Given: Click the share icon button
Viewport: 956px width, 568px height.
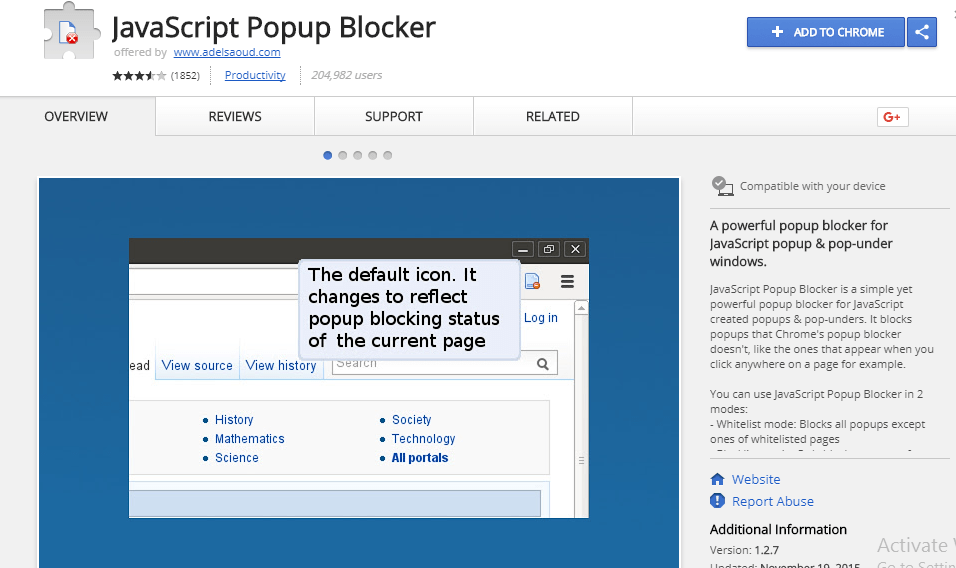Looking at the screenshot, I should point(921,32).
